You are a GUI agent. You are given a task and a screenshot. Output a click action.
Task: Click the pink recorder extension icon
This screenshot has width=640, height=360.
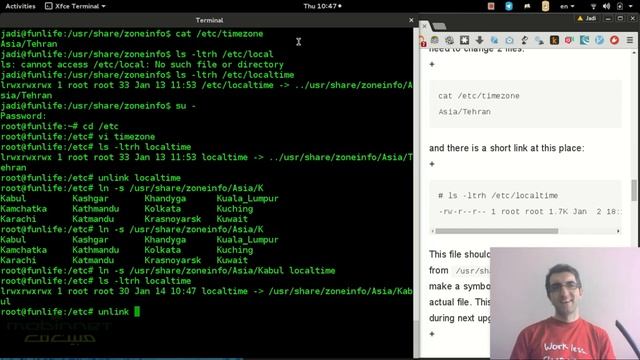569,40
